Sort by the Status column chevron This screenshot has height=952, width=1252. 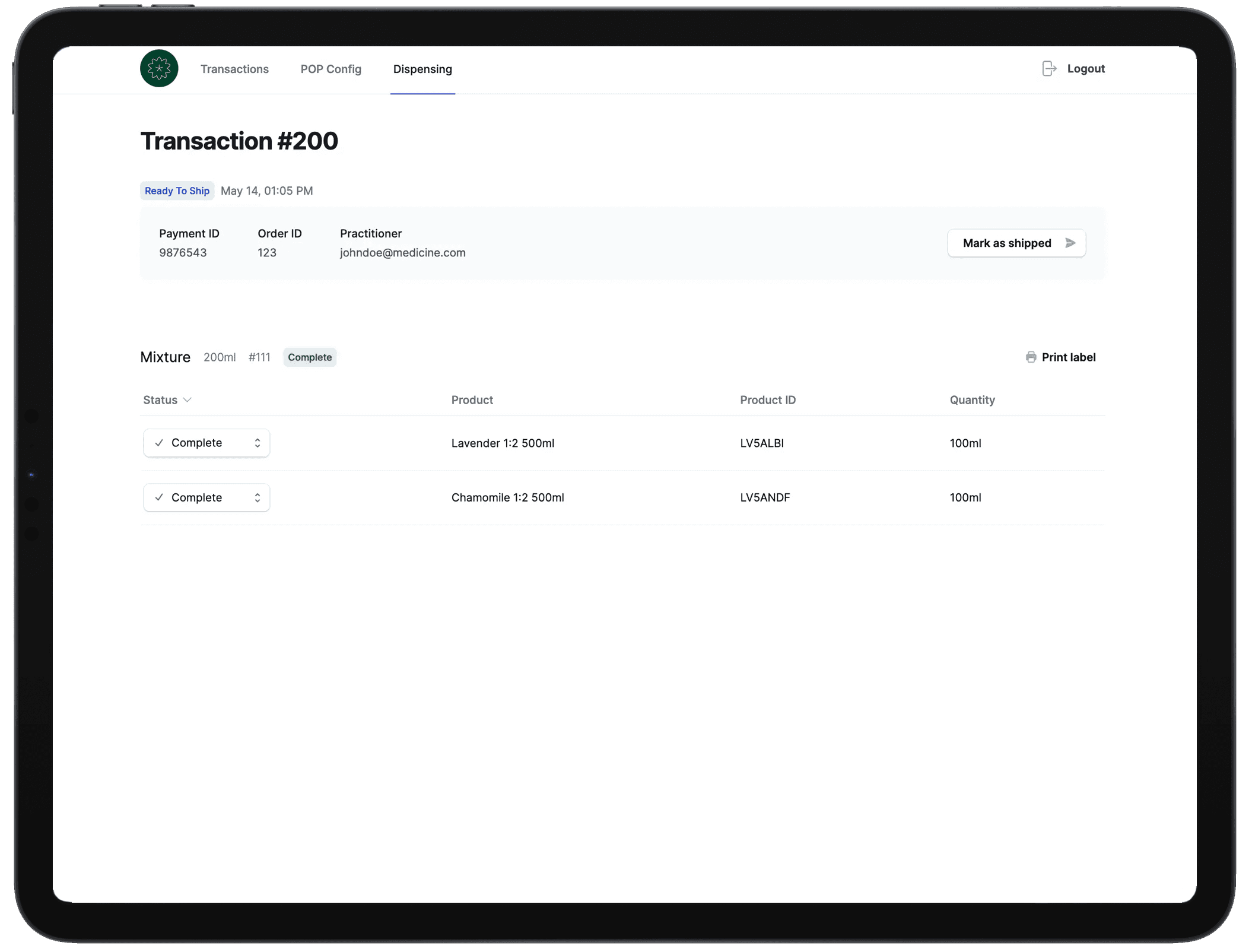[x=188, y=400]
